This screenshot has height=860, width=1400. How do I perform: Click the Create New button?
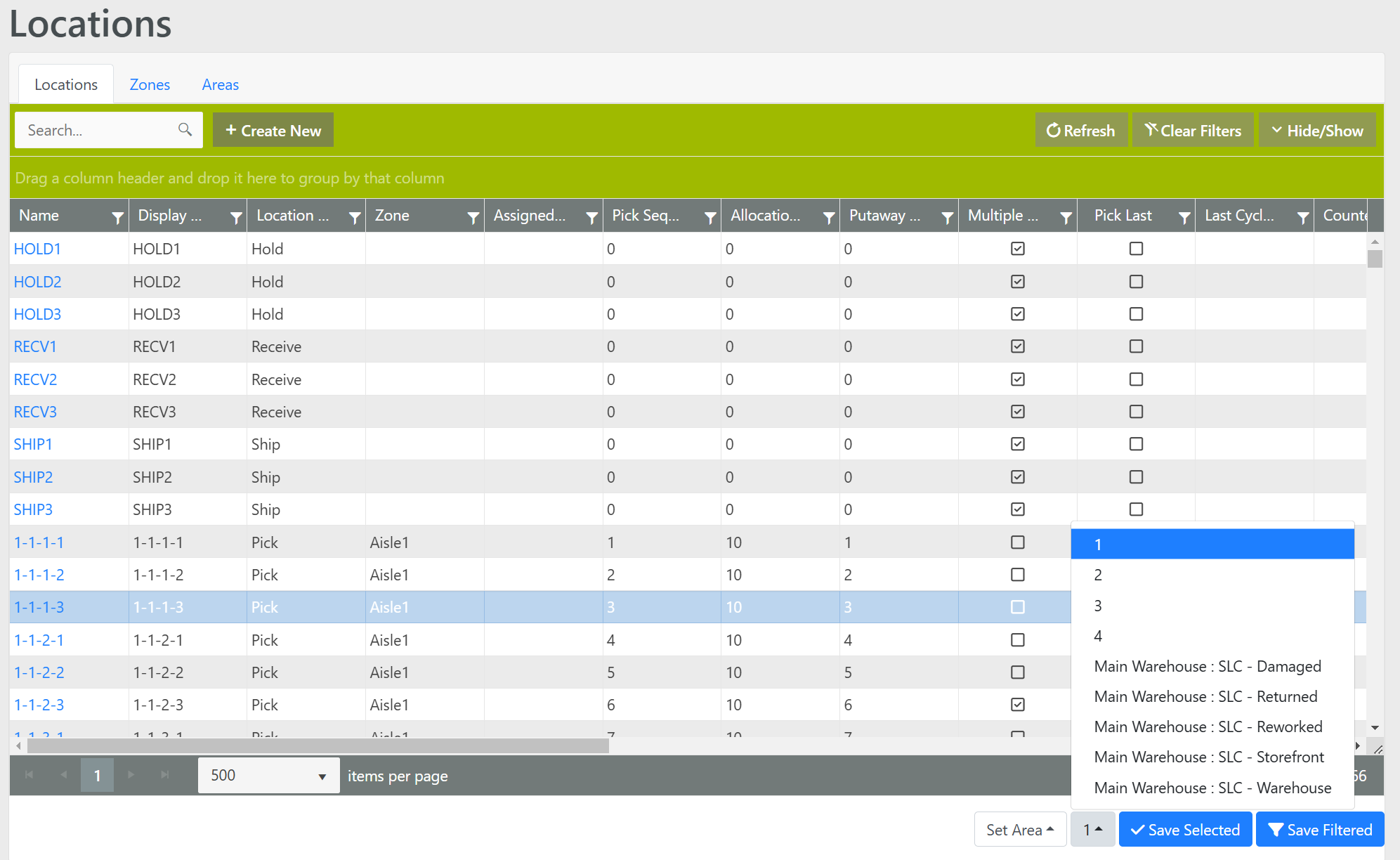click(273, 131)
